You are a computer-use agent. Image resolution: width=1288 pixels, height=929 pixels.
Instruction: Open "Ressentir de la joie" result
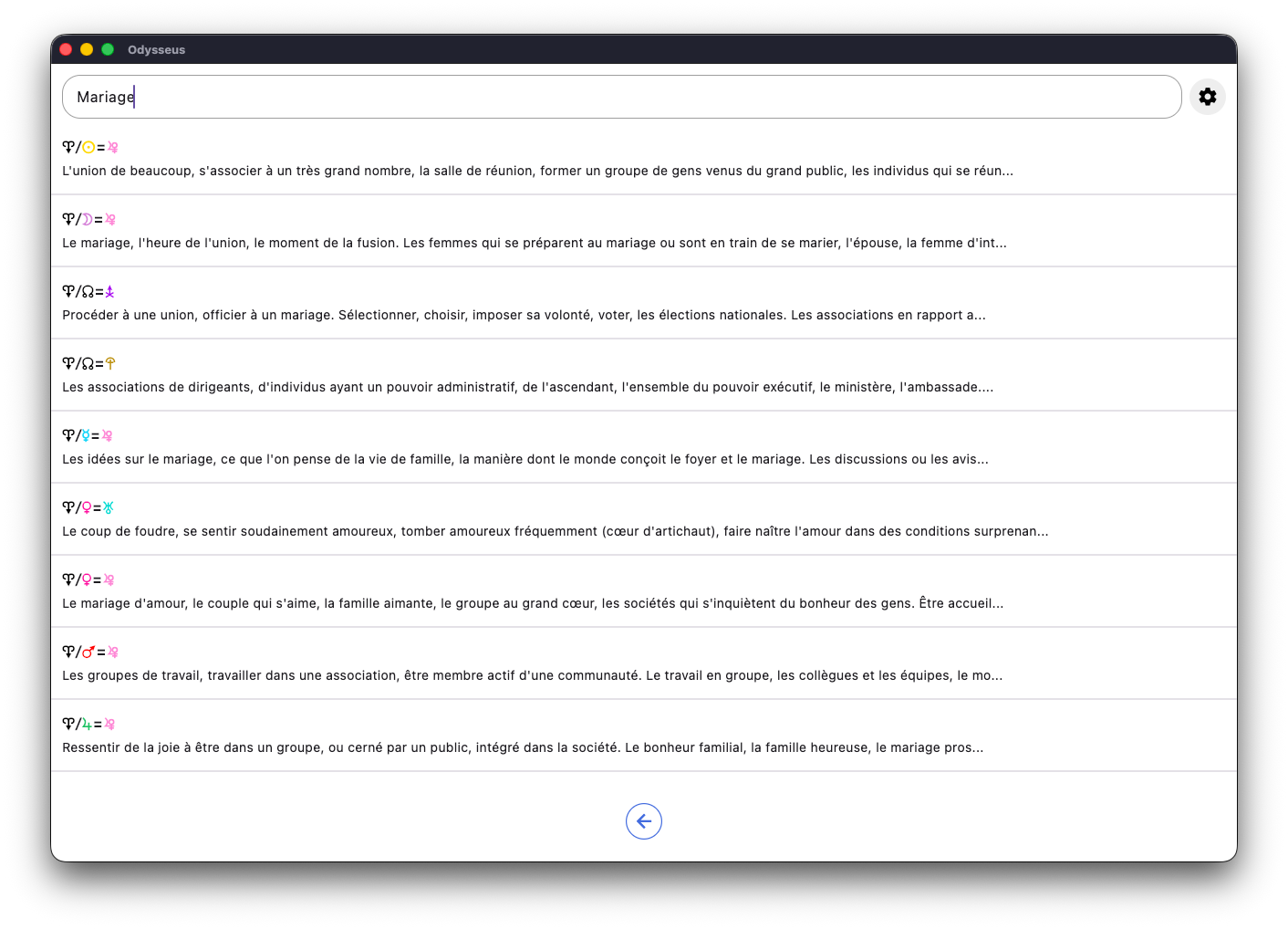click(x=522, y=747)
